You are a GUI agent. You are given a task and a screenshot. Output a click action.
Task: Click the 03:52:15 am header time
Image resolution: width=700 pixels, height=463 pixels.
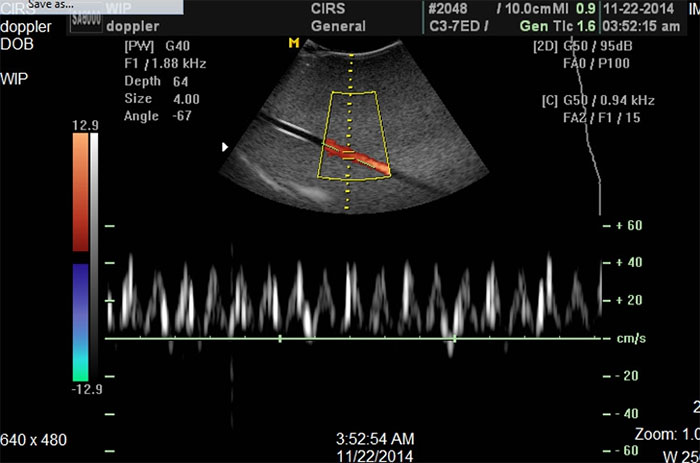pyautogui.click(x=641, y=26)
